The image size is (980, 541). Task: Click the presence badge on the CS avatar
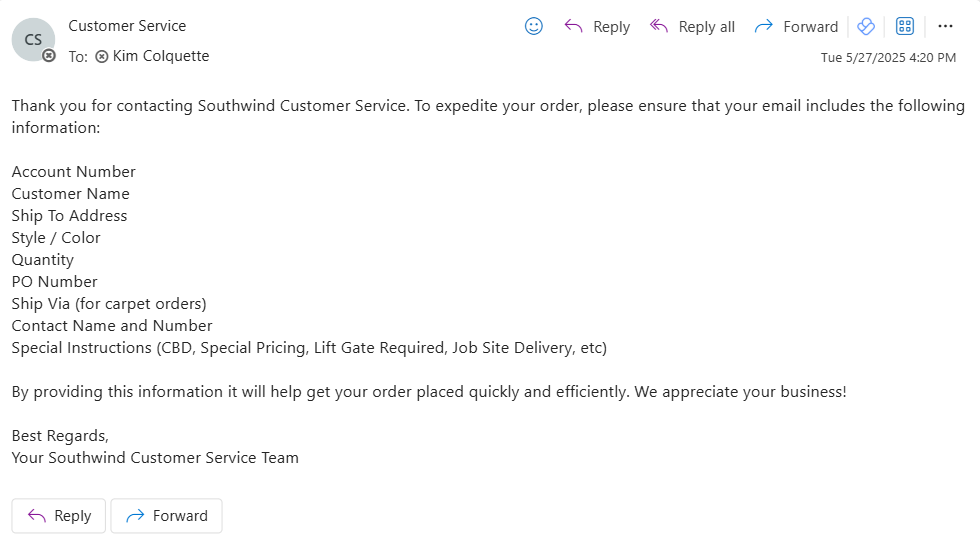point(49,56)
